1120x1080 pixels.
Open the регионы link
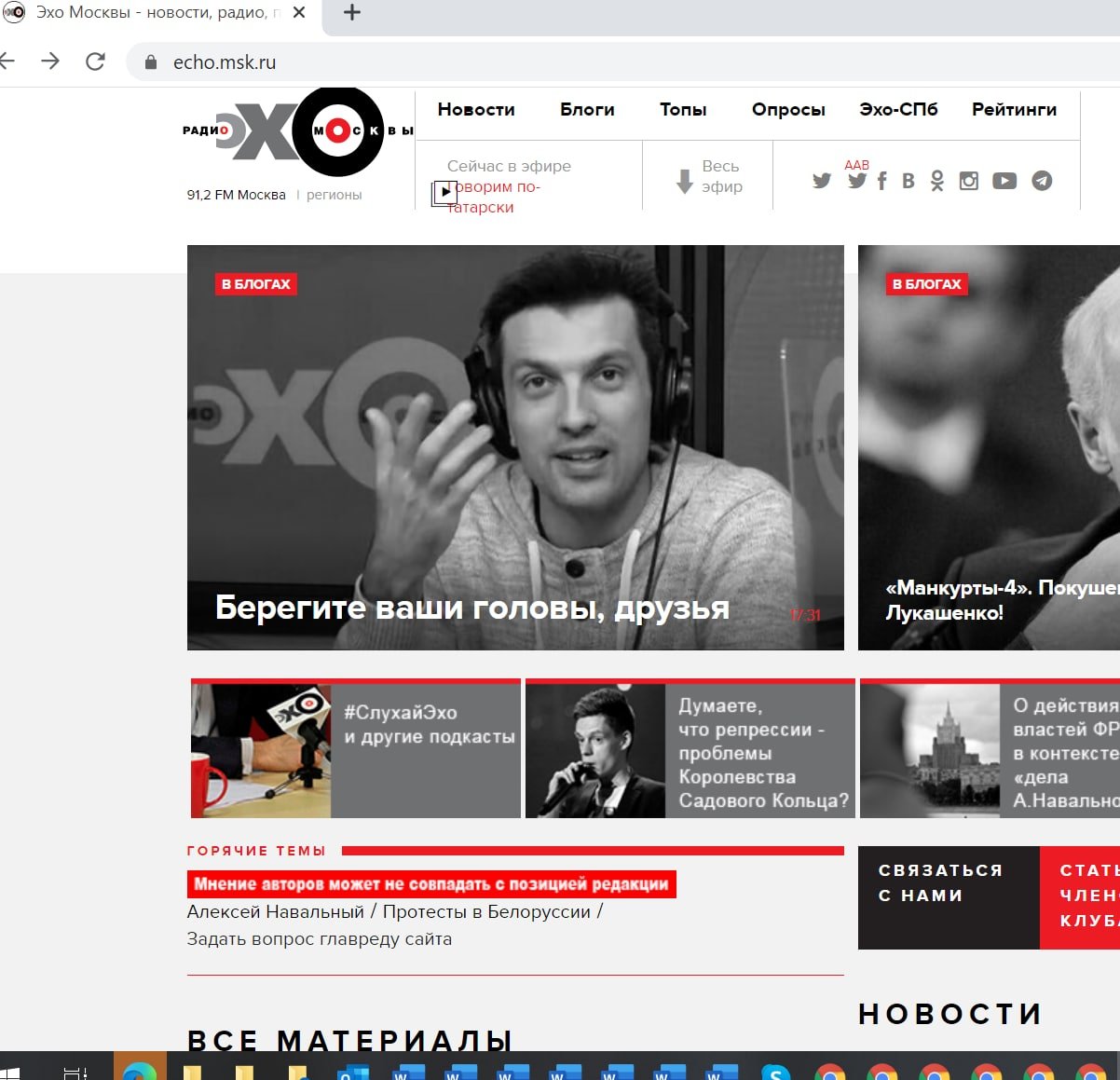pos(334,195)
